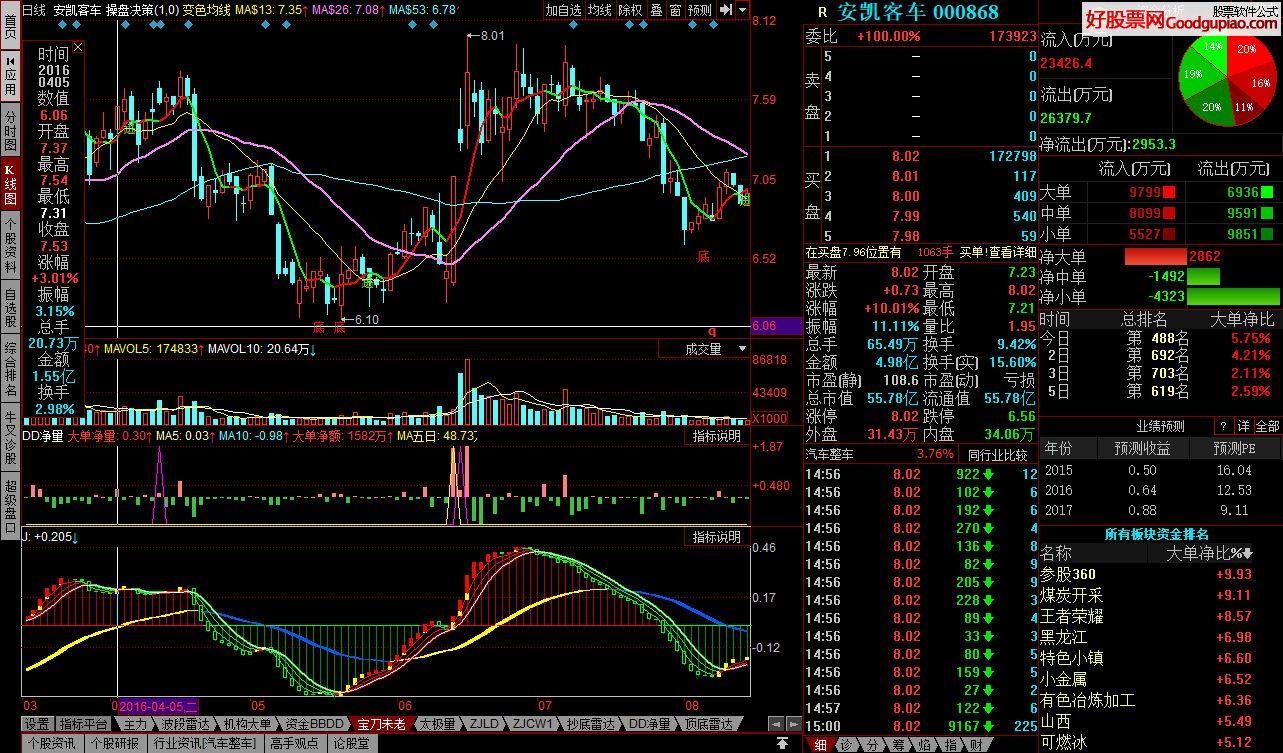Expand the 成交量 indicator dropdown
Image resolution: width=1283 pixels, height=753 pixels.
click(x=742, y=349)
